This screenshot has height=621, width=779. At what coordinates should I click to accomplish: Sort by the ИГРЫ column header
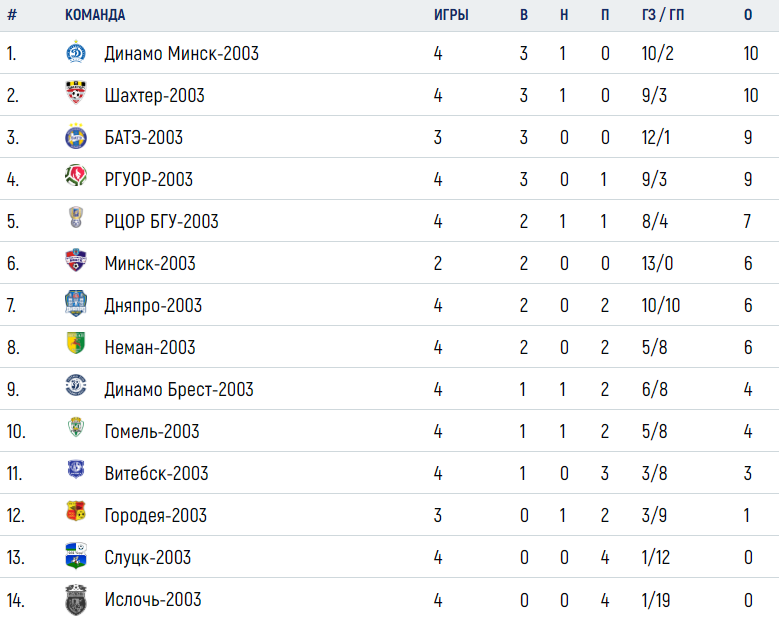pos(451,15)
